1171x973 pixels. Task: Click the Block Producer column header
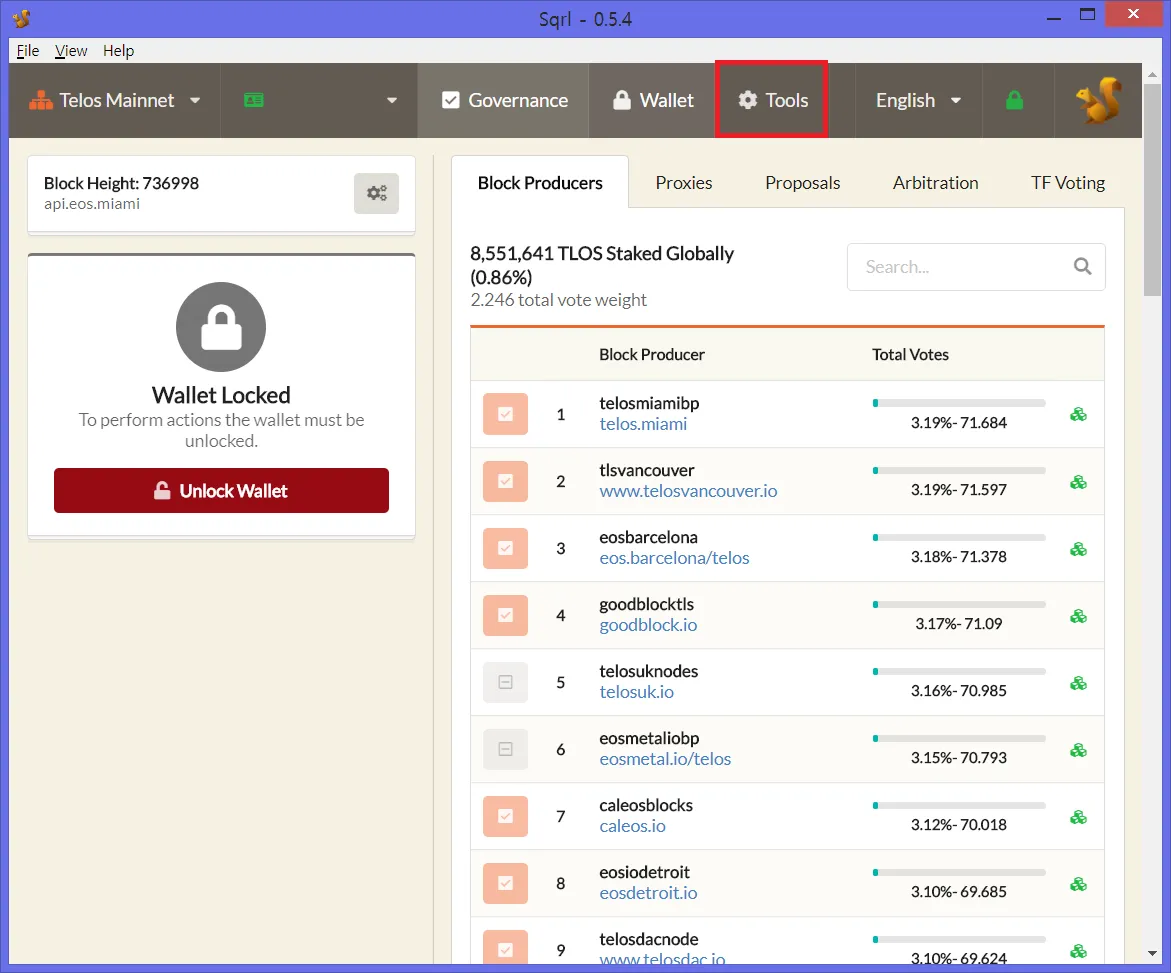coord(651,355)
